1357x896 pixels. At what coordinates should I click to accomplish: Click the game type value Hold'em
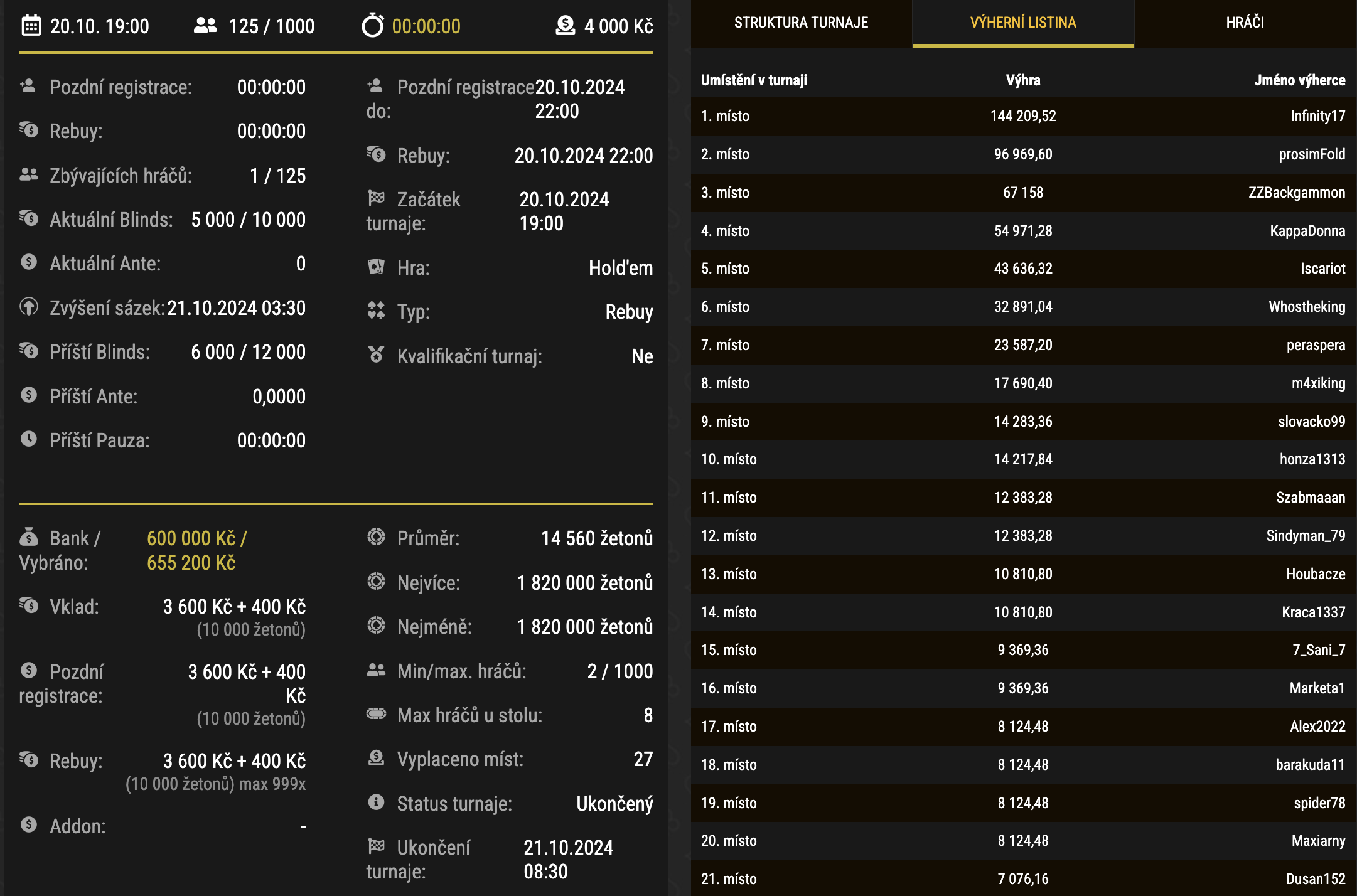[621, 268]
